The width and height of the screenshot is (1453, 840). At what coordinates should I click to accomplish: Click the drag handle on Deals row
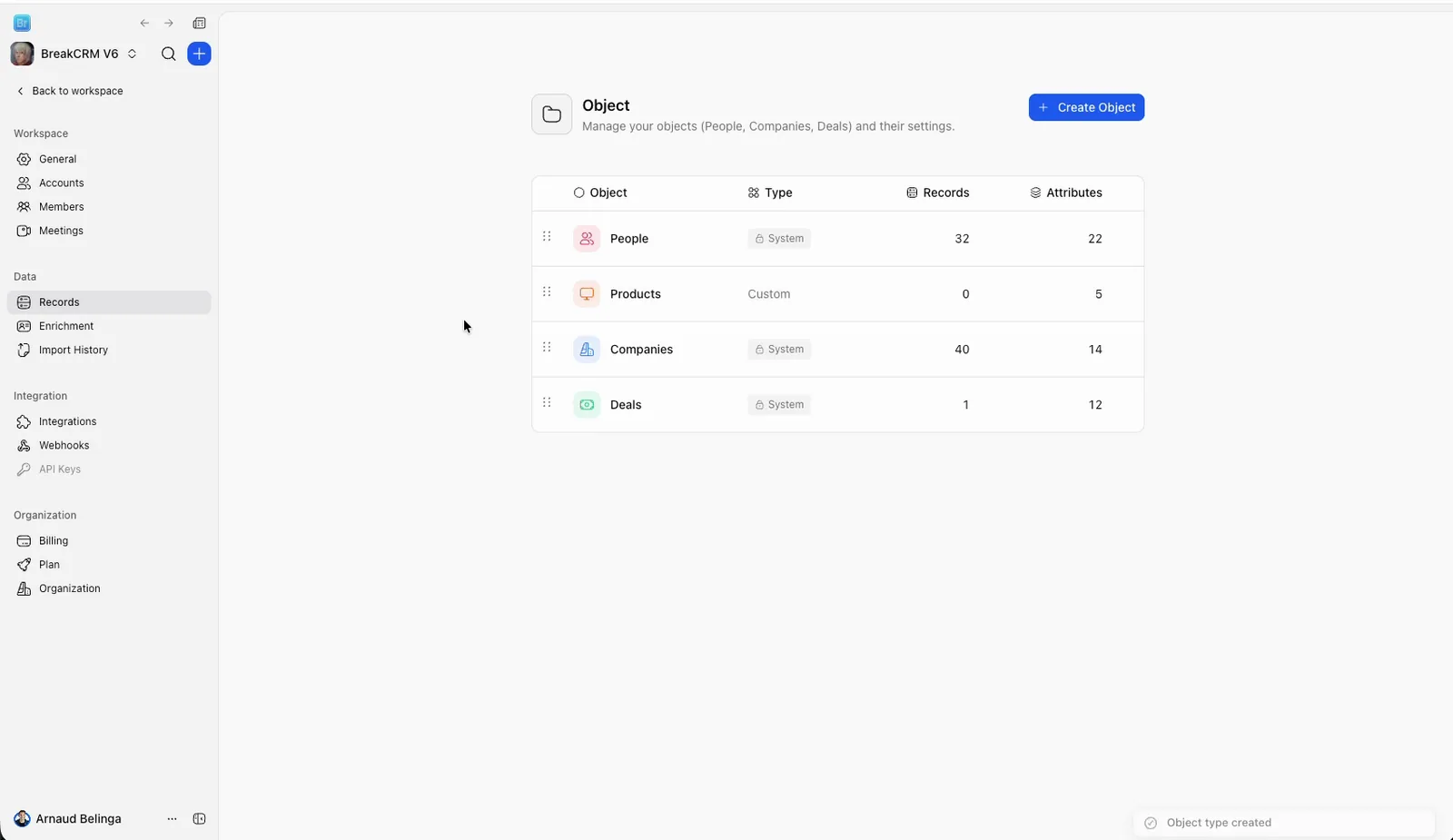[547, 402]
